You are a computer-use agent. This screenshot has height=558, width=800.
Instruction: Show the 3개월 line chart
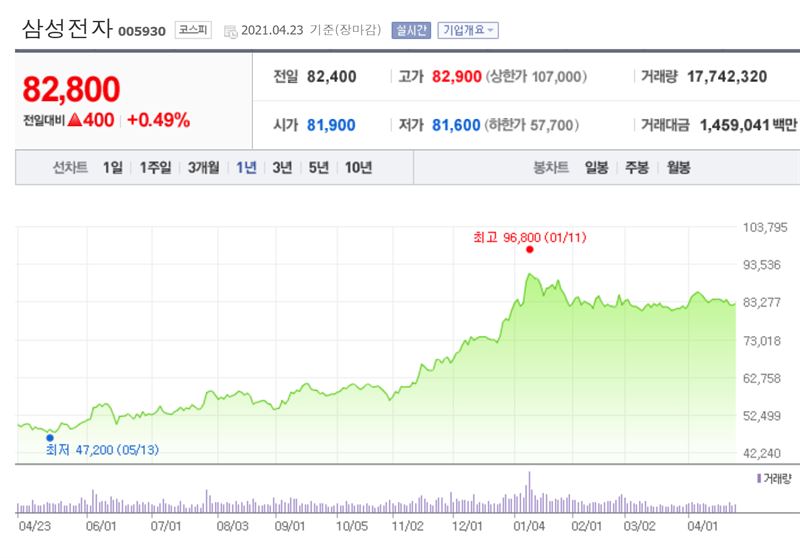(x=204, y=168)
